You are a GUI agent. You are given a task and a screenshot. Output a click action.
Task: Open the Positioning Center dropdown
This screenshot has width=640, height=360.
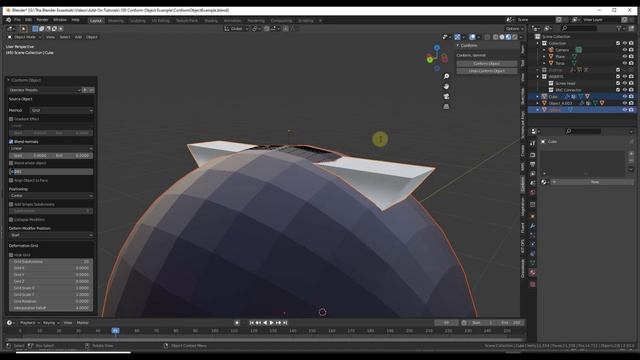(51, 196)
